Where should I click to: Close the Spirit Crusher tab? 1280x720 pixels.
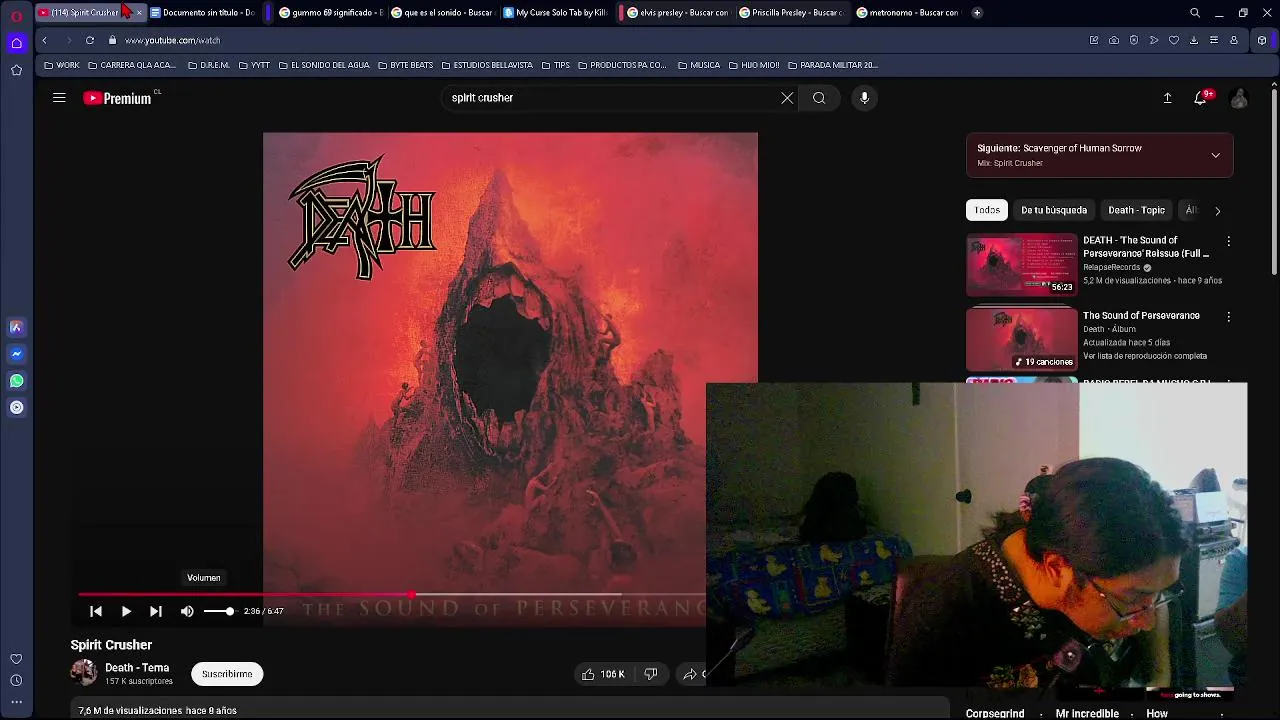139,12
